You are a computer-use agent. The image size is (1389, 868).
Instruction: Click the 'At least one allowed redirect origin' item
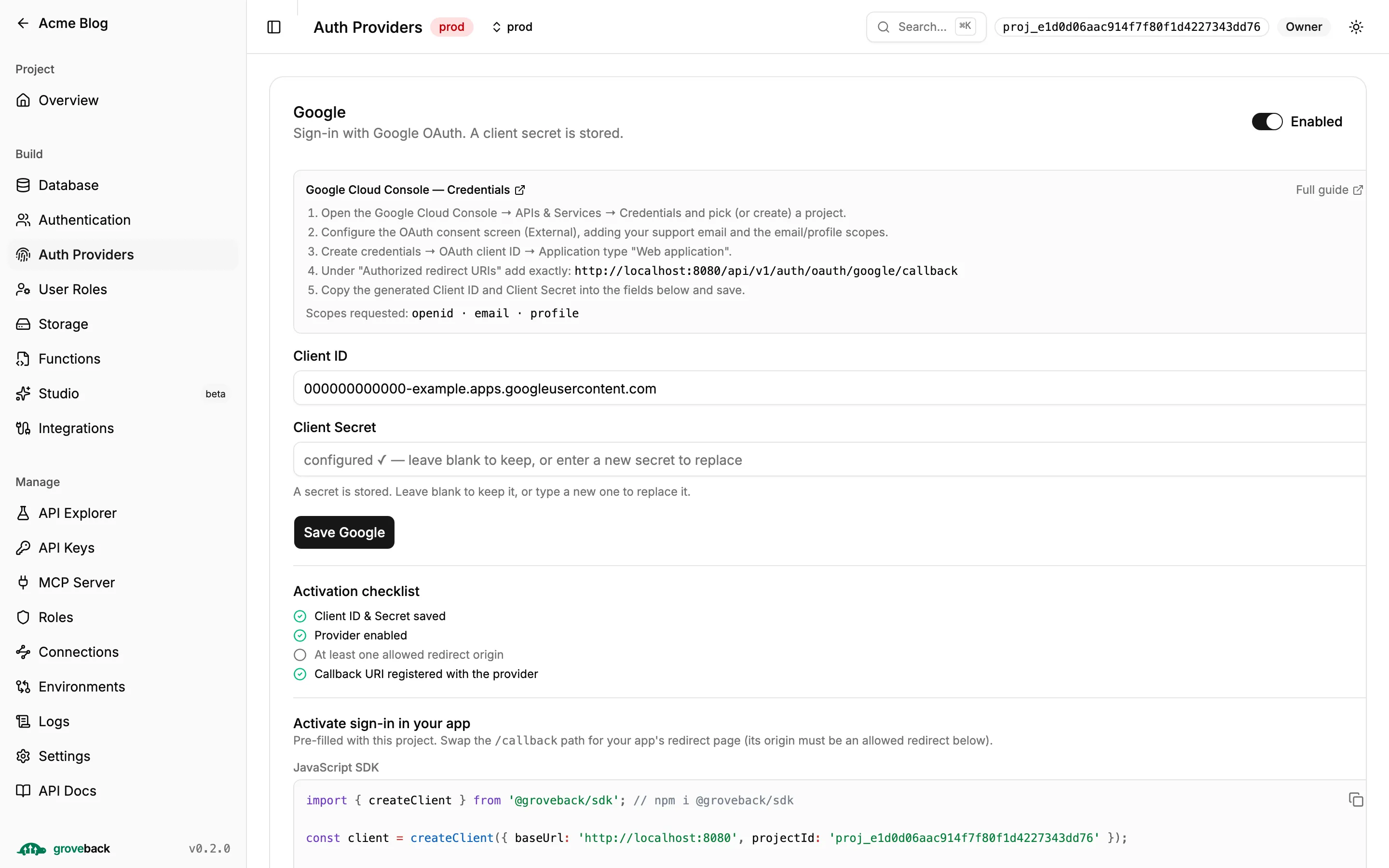398,654
